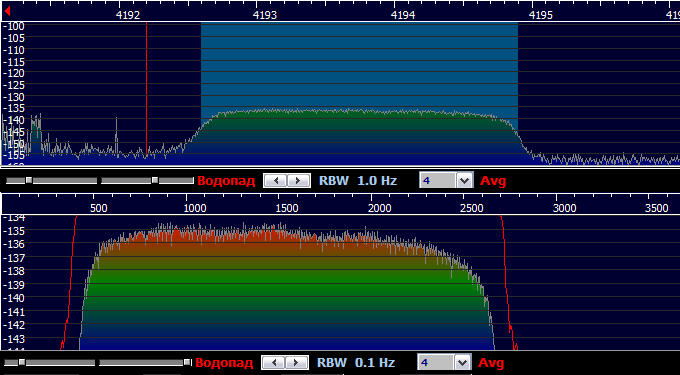This screenshot has width=680, height=375.
Task: Click the red vertical tuning marker in the upper spectrum
Action: click(147, 87)
